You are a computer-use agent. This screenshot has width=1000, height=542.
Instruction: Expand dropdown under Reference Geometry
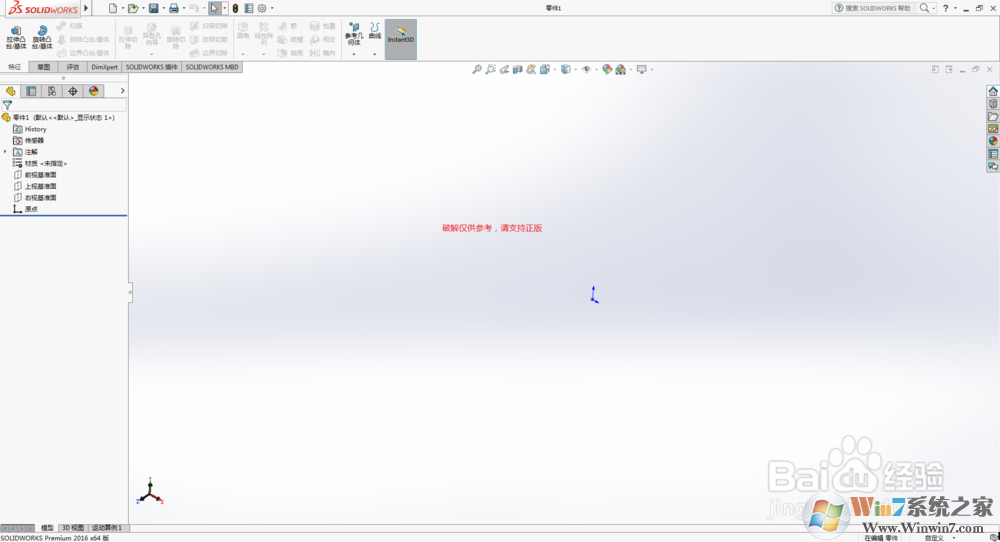[354, 54]
